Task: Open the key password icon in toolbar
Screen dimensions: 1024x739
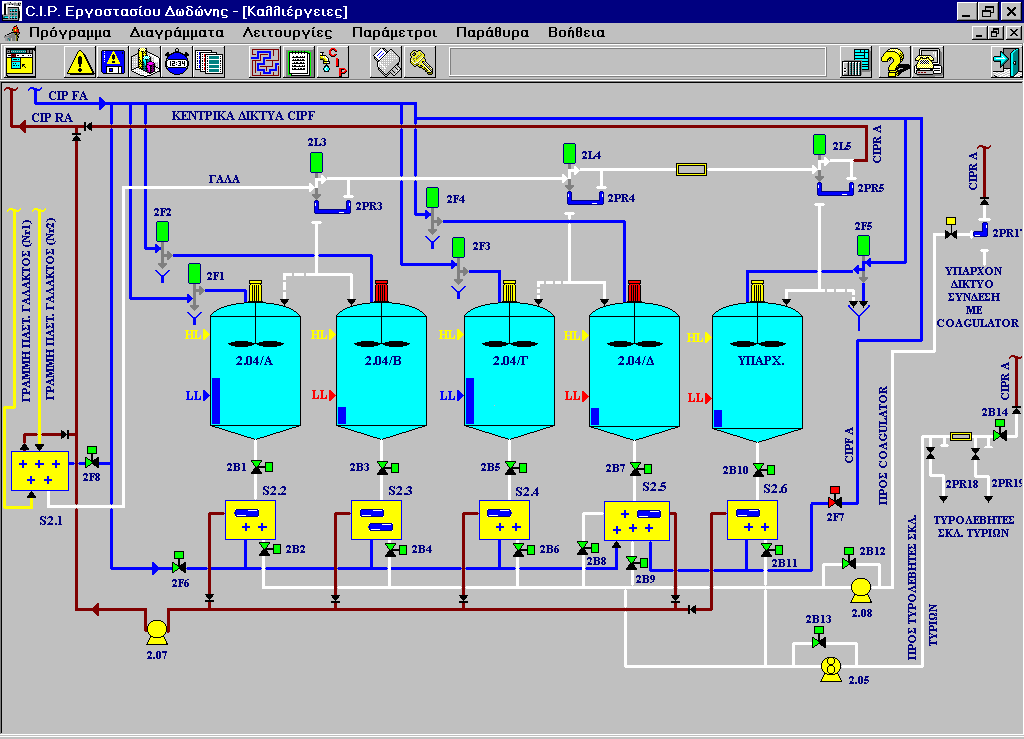Action: point(419,62)
